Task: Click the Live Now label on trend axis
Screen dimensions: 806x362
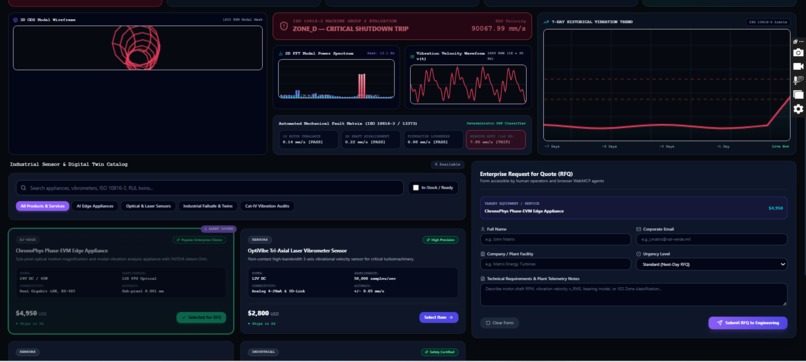Action: coord(780,147)
